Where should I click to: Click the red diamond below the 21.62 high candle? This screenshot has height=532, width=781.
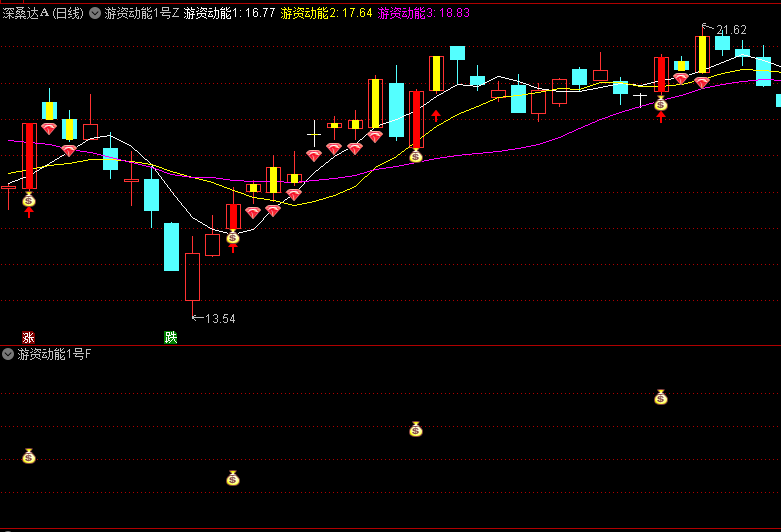coord(702,82)
